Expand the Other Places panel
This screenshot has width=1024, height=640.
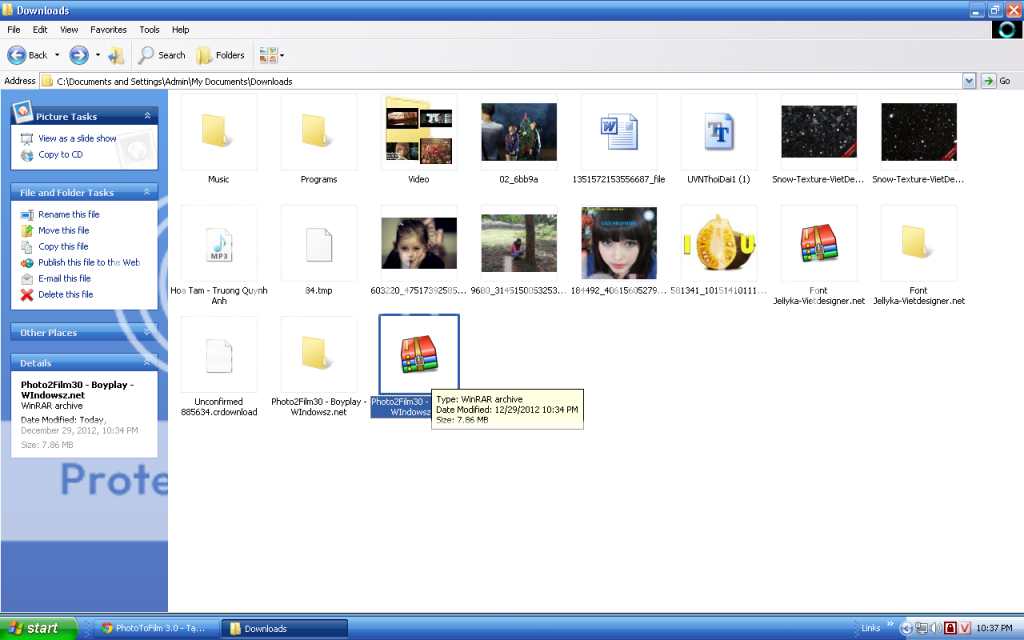point(148,332)
